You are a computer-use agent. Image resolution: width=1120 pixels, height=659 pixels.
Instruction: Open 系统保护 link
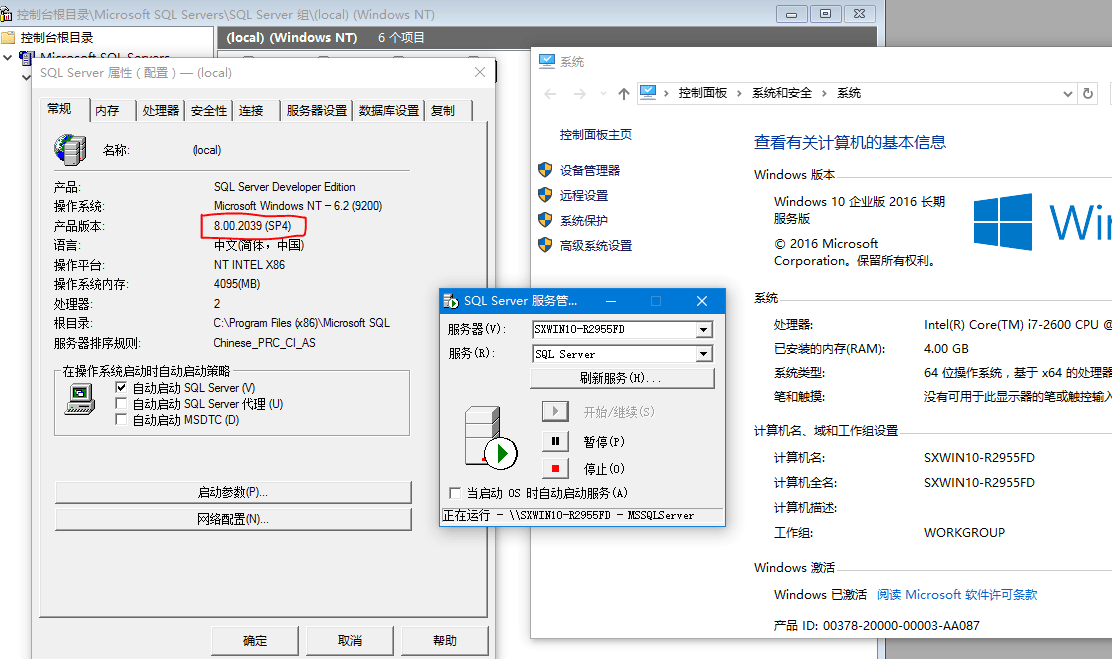(584, 220)
